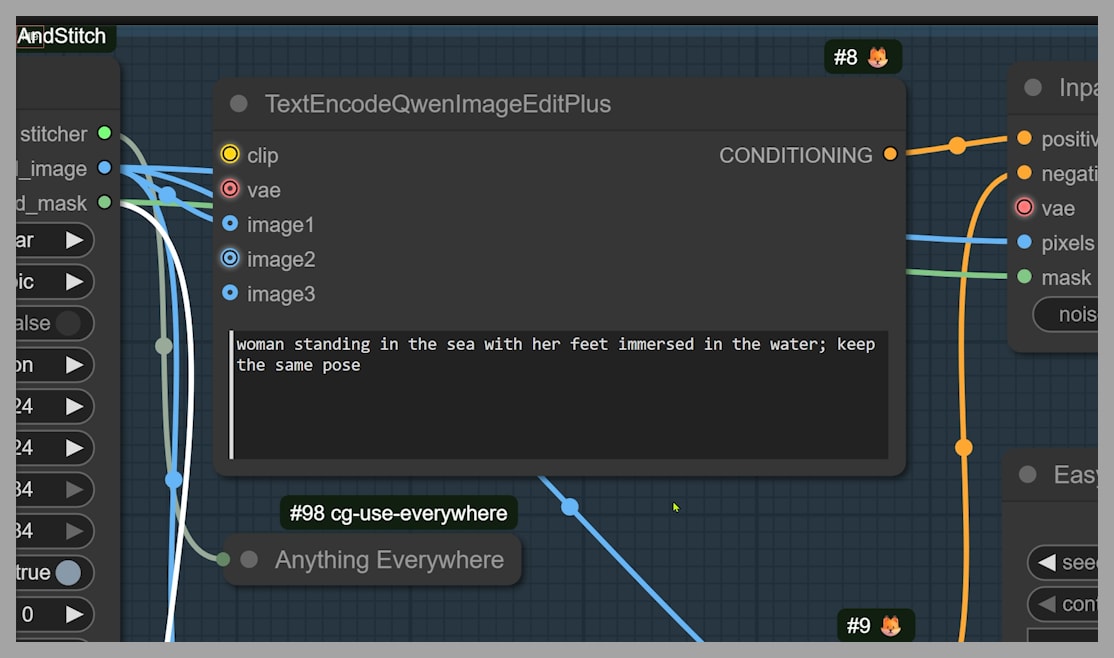
Task: Click the orange CONDITIONING output socket
Action: coord(890,154)
